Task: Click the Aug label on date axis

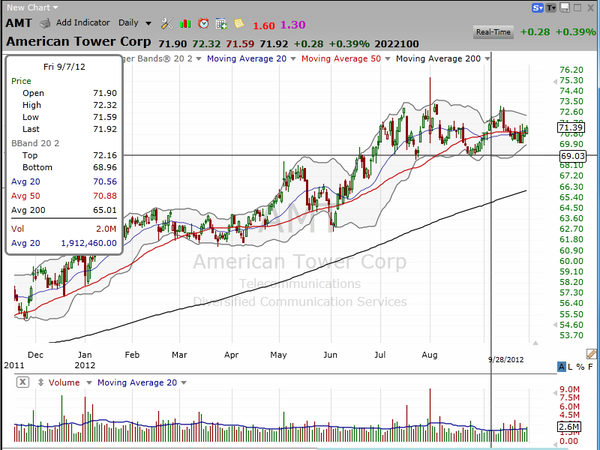Action: [x=429, y=355]
